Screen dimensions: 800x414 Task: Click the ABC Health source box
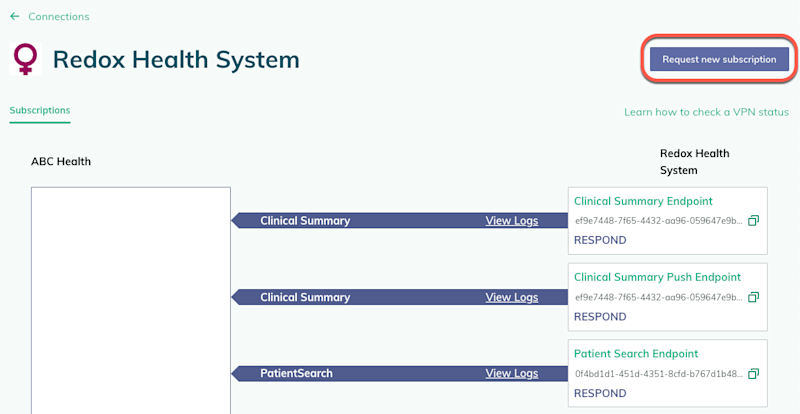coord(131,300)
